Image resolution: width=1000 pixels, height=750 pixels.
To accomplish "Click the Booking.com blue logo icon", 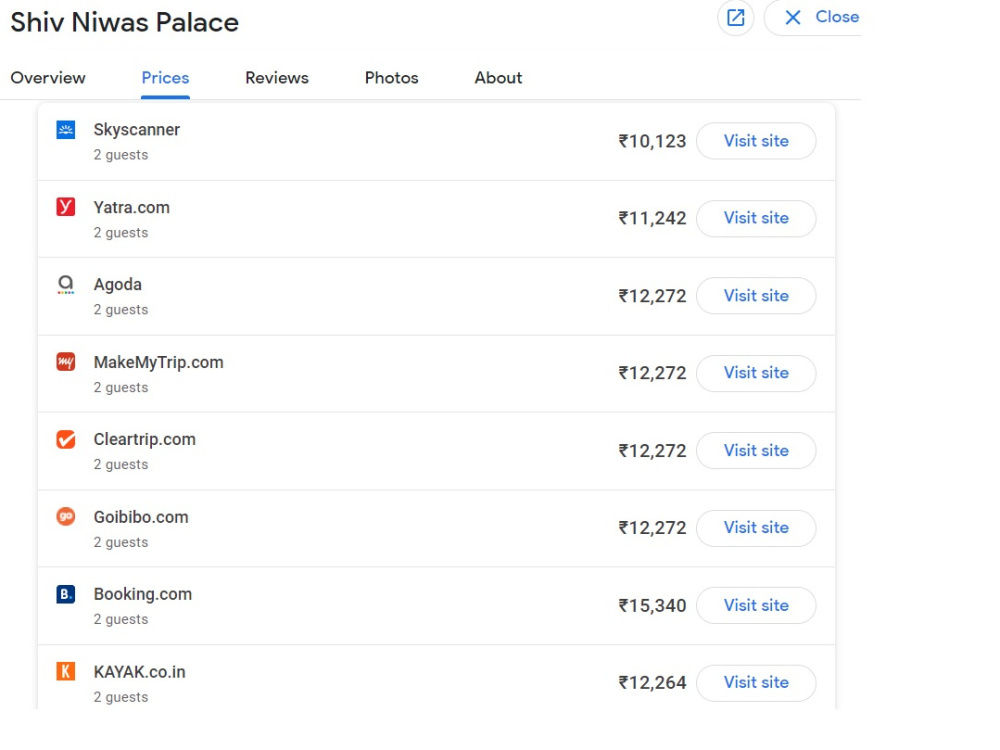I will (66, 594).
